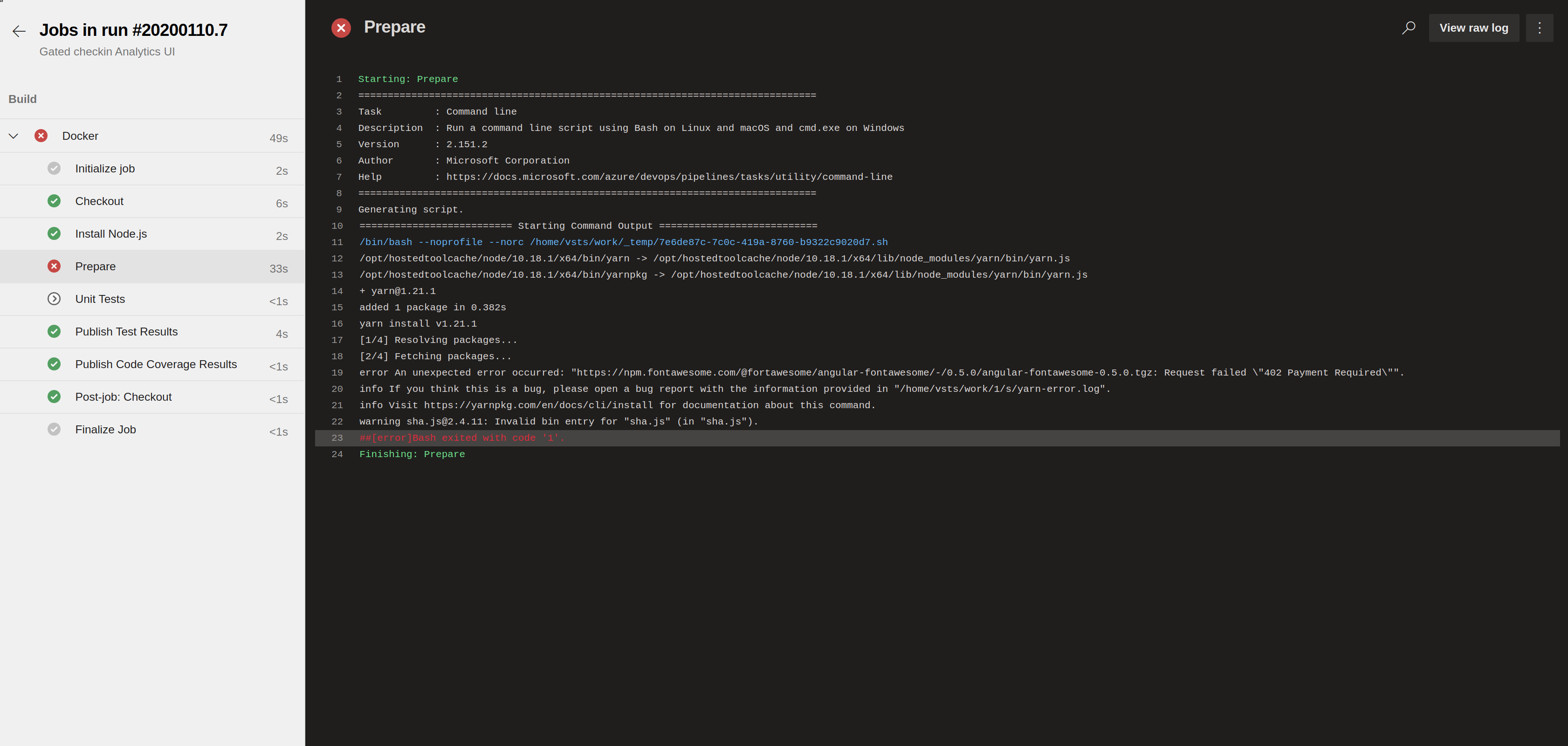
Task: Click the Docker job row label
Action: 80,136
